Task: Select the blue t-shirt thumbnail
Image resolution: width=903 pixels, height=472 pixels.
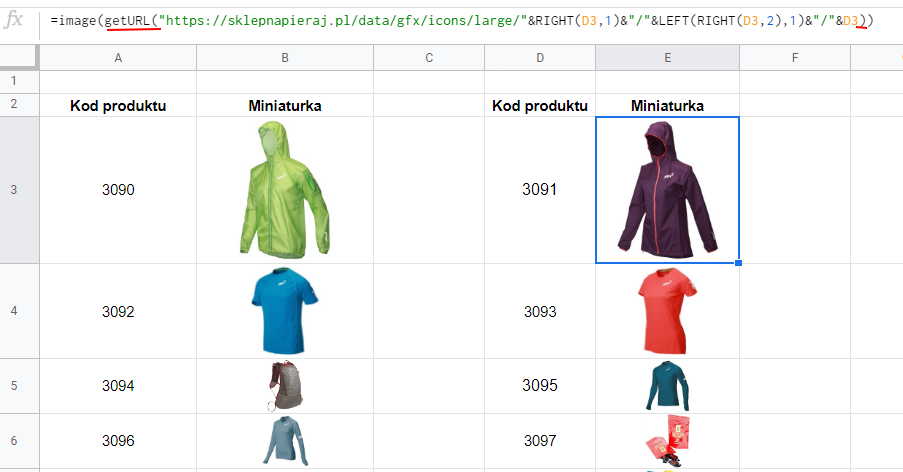Action: (285, 311)
